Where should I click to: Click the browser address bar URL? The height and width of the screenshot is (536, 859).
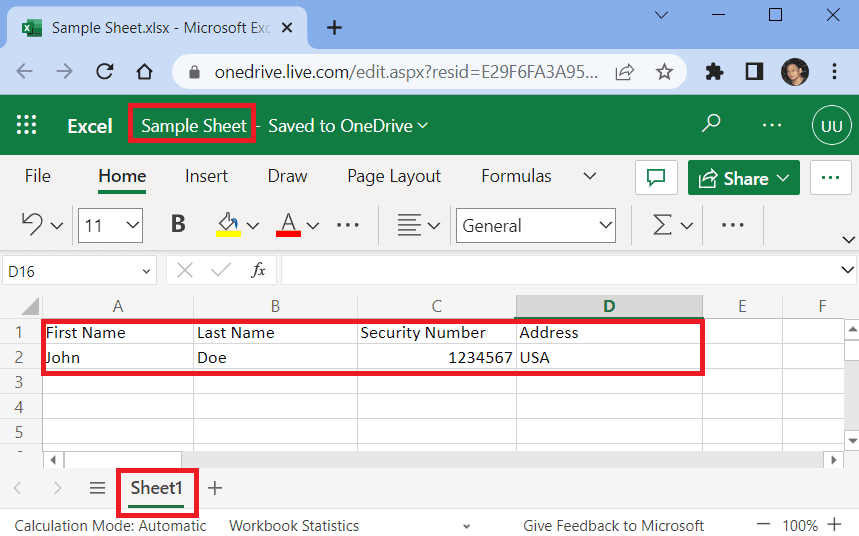coord(406,72)
